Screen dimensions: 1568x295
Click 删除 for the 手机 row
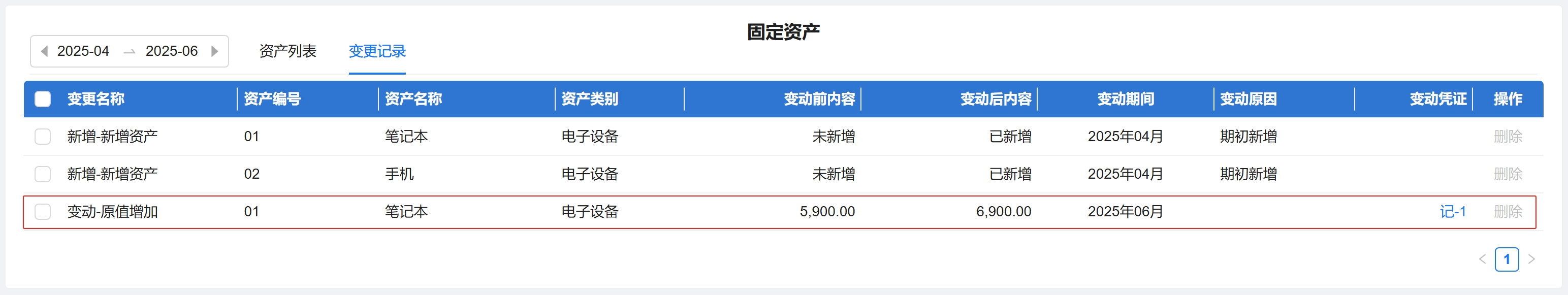[1507, 174]
